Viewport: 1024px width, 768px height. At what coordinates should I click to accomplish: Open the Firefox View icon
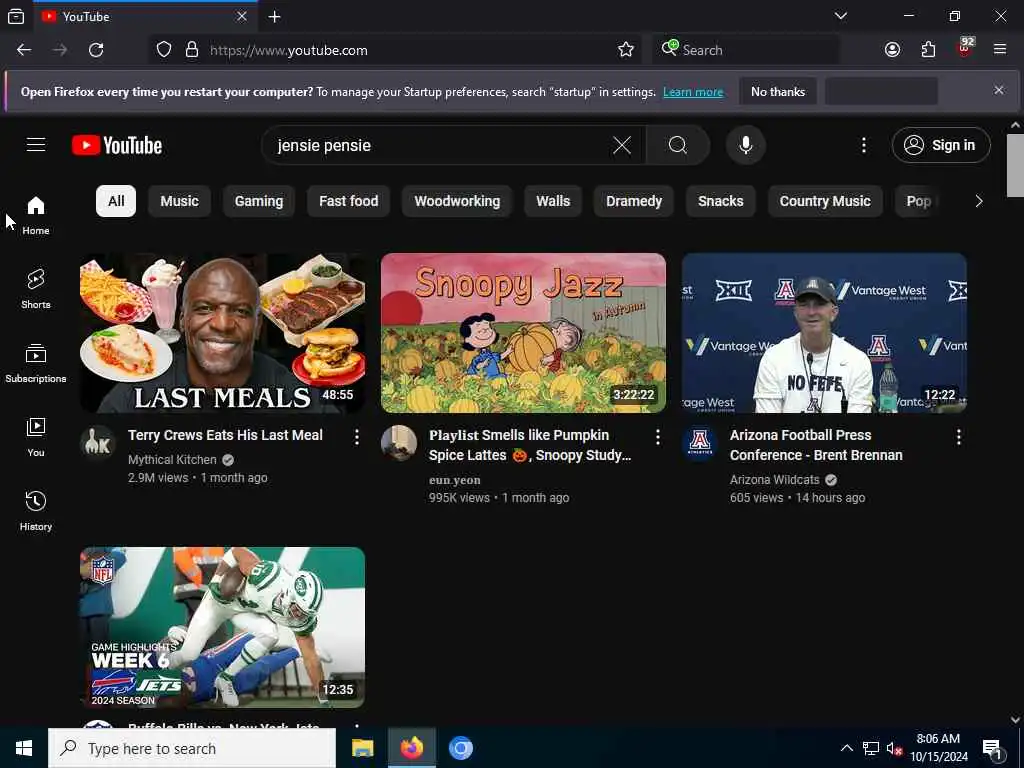(16, 16)
